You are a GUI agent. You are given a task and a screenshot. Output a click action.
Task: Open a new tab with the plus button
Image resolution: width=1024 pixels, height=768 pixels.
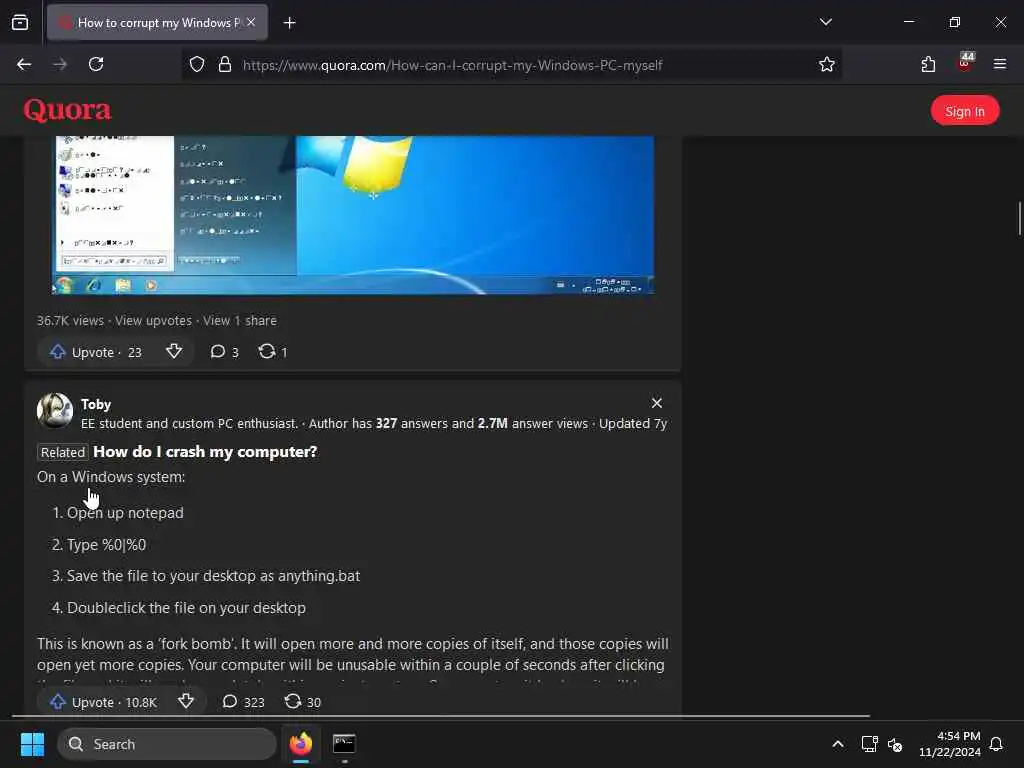click(290, 23)
